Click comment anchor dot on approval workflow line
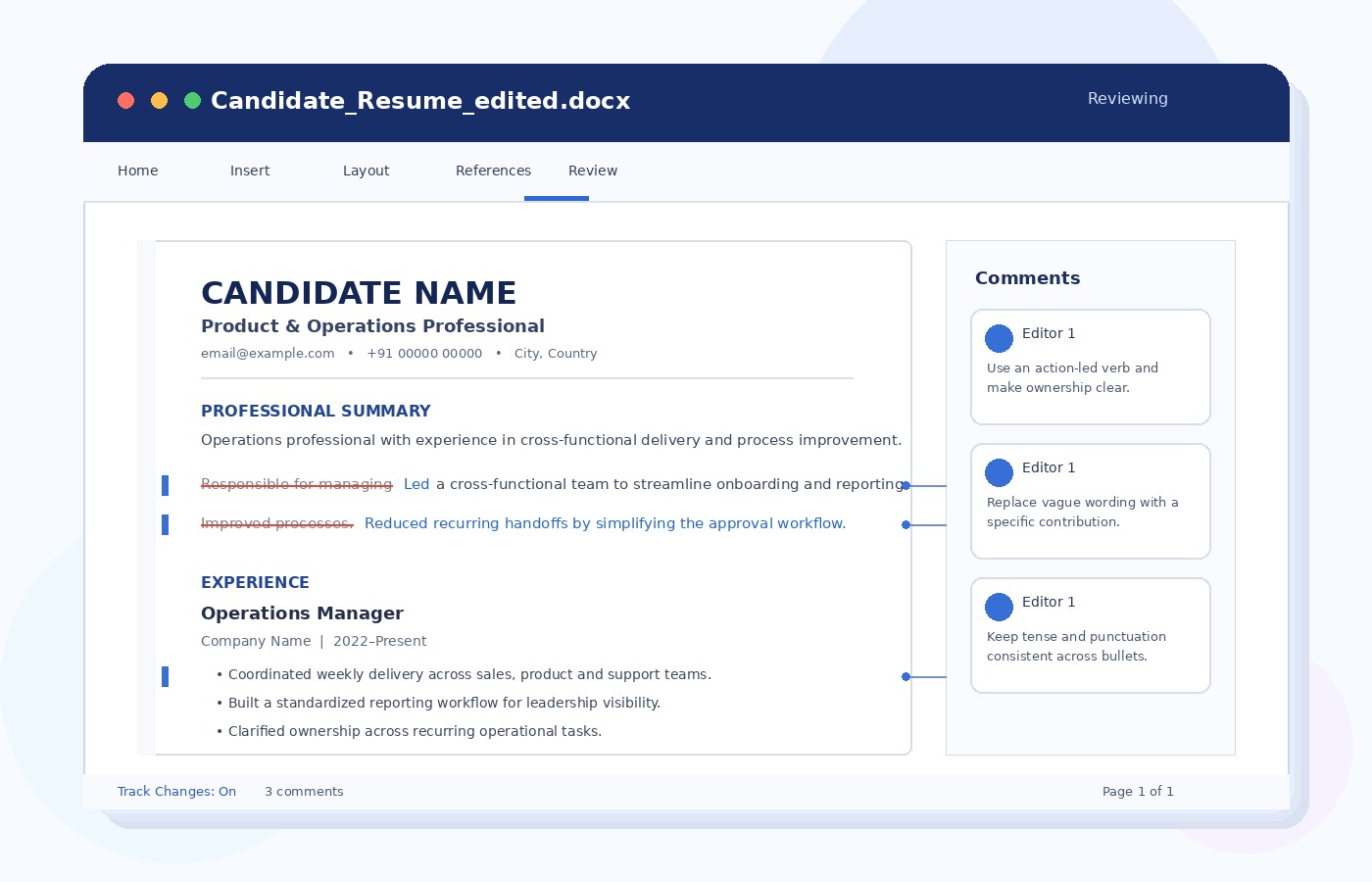 coord(906,524)
